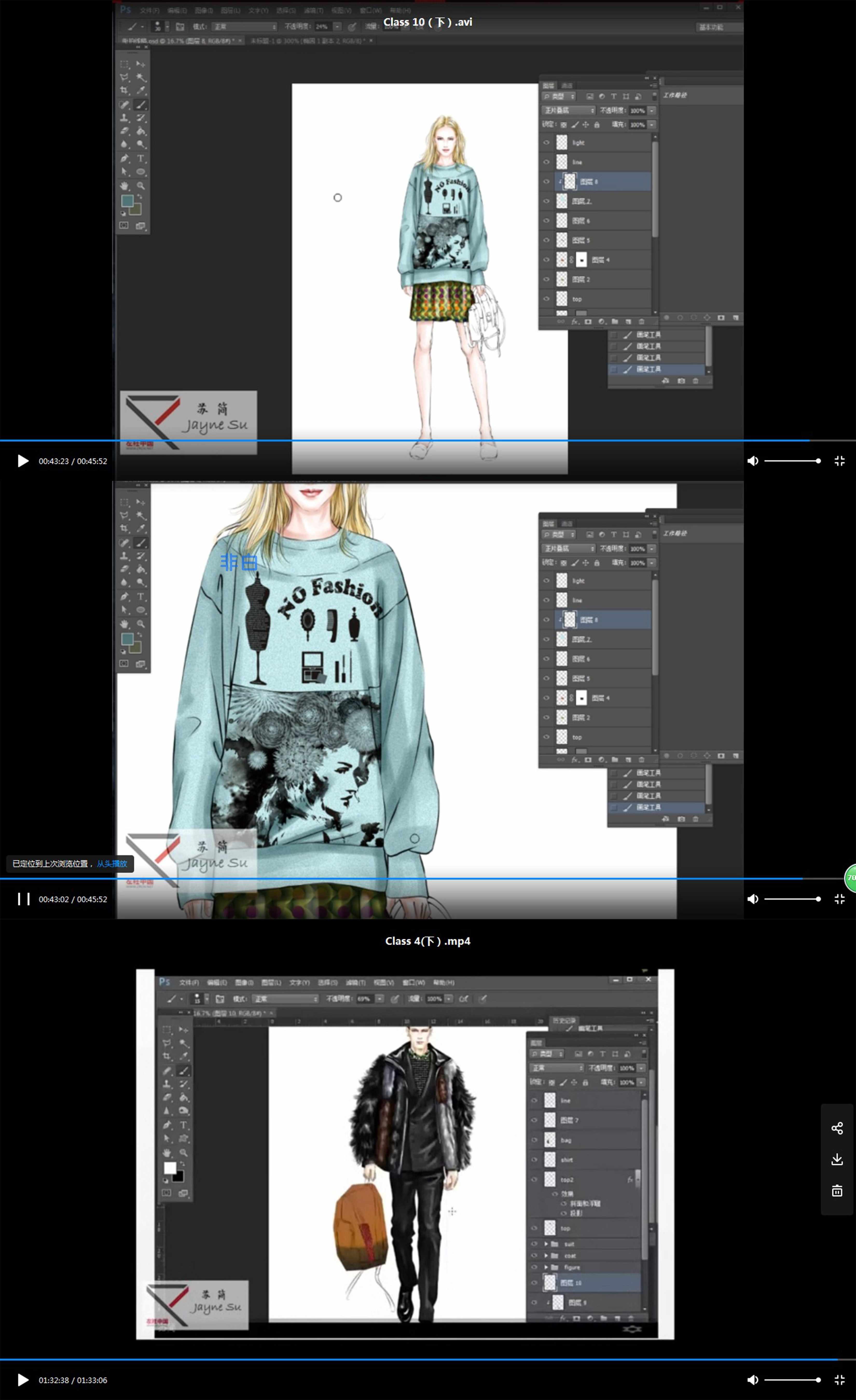The image size is (856, 1400).
Task: Open 正片叠底 blend mode dropdown in Class 10 top video
Action: pyautogui.click(x=569, y=110)
